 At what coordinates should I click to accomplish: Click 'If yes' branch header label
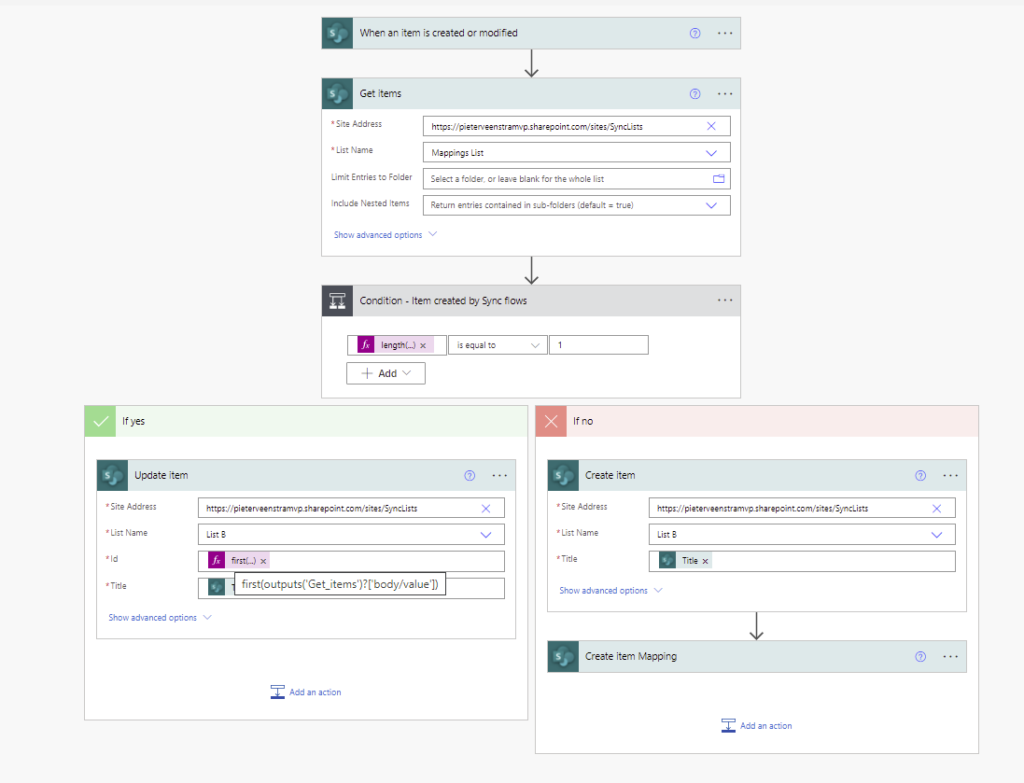click(133, 421)
